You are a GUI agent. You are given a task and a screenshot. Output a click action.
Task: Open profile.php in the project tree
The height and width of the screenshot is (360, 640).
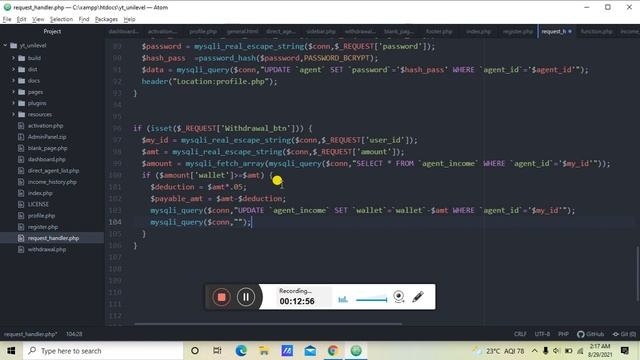pos(41,216)
